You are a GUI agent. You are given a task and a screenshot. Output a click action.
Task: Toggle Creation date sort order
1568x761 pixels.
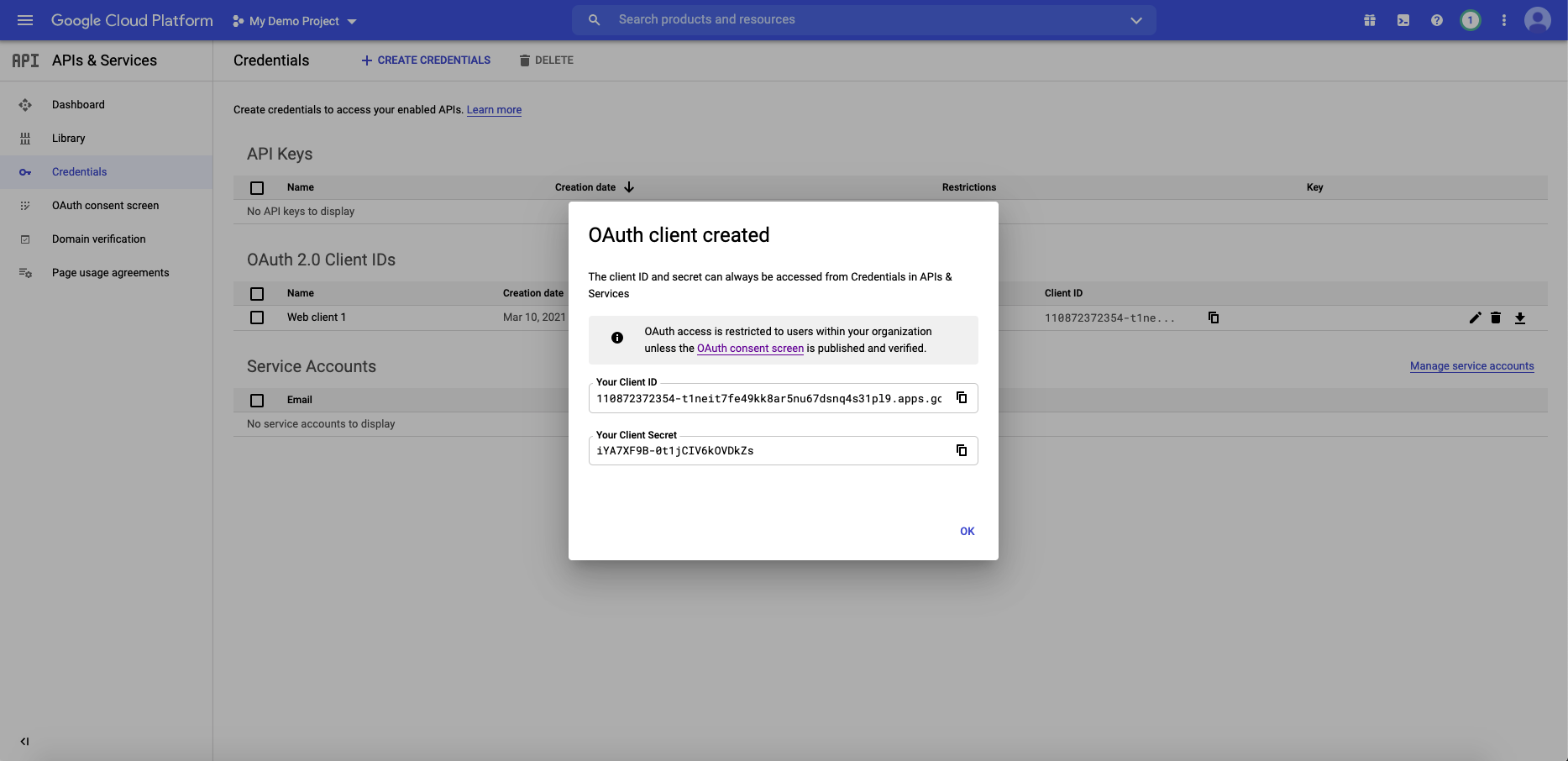(x=630, y=186)
